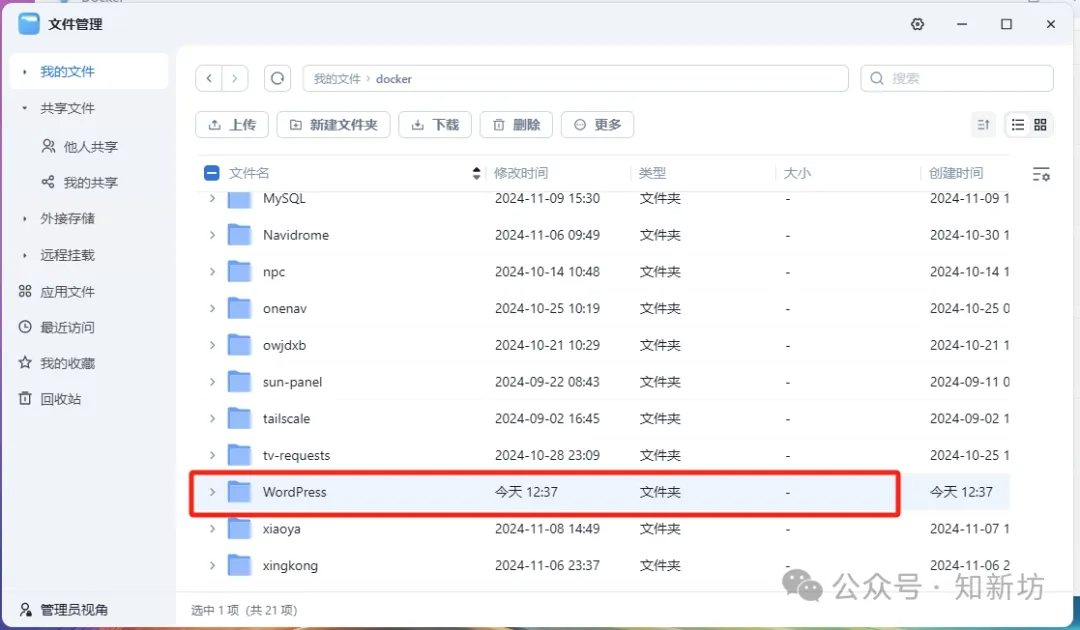Expand the owjdxb folder row
The image size is (1080, 630).
pyautogui.click(x=212, y=345)
